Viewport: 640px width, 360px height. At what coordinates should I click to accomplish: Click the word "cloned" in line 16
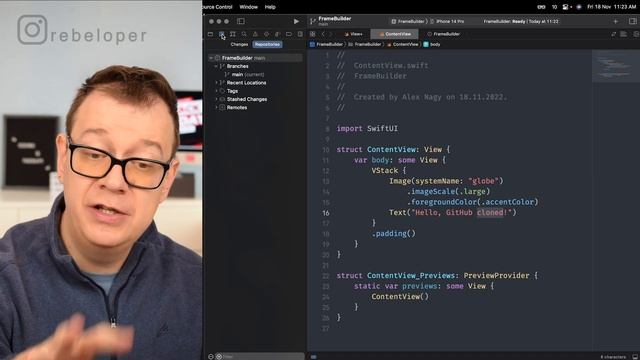point(490,212)
